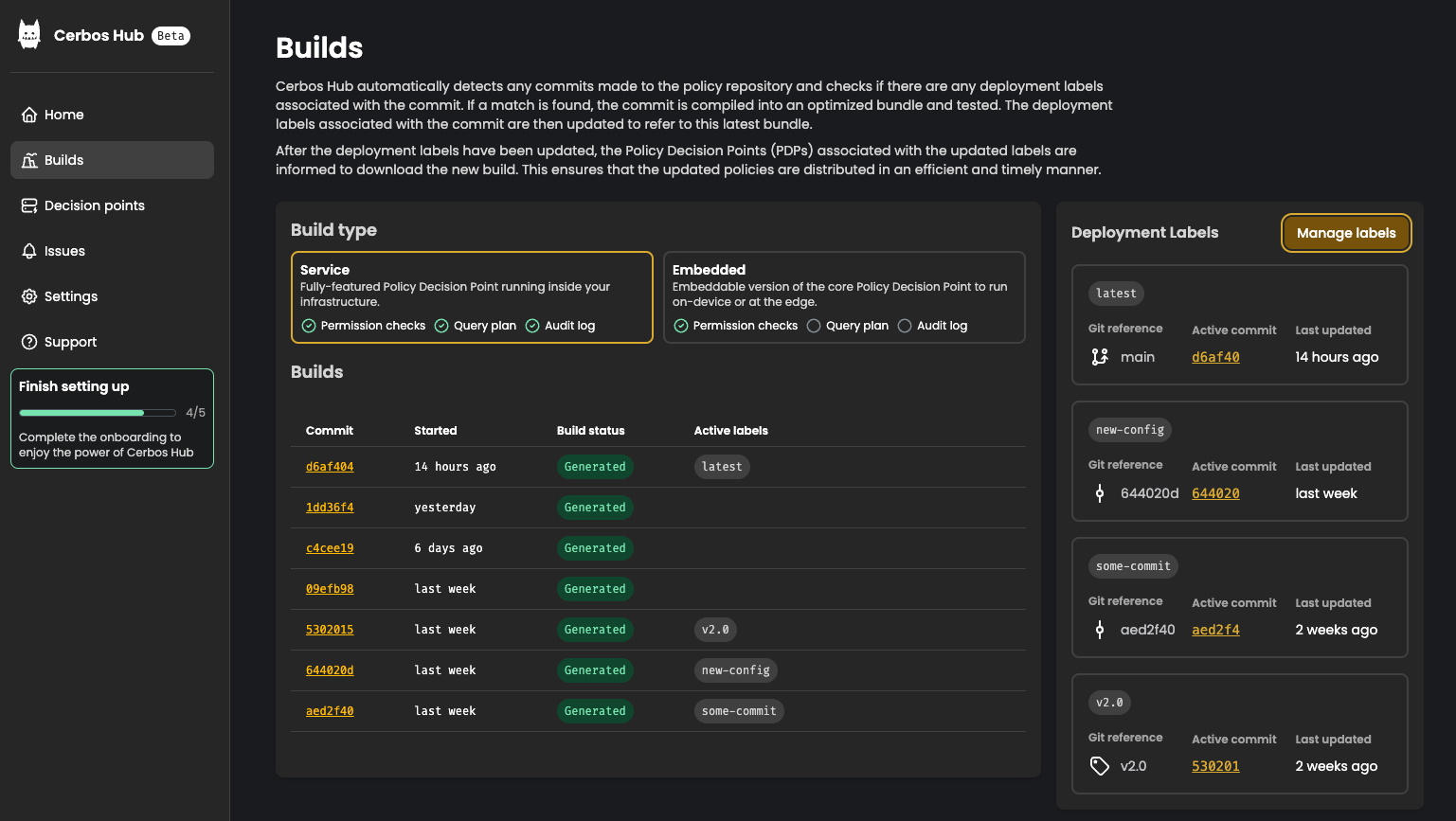This screenshot has height=821, width=1456.
Task: Go to Issues page
Action: (112, 251)
